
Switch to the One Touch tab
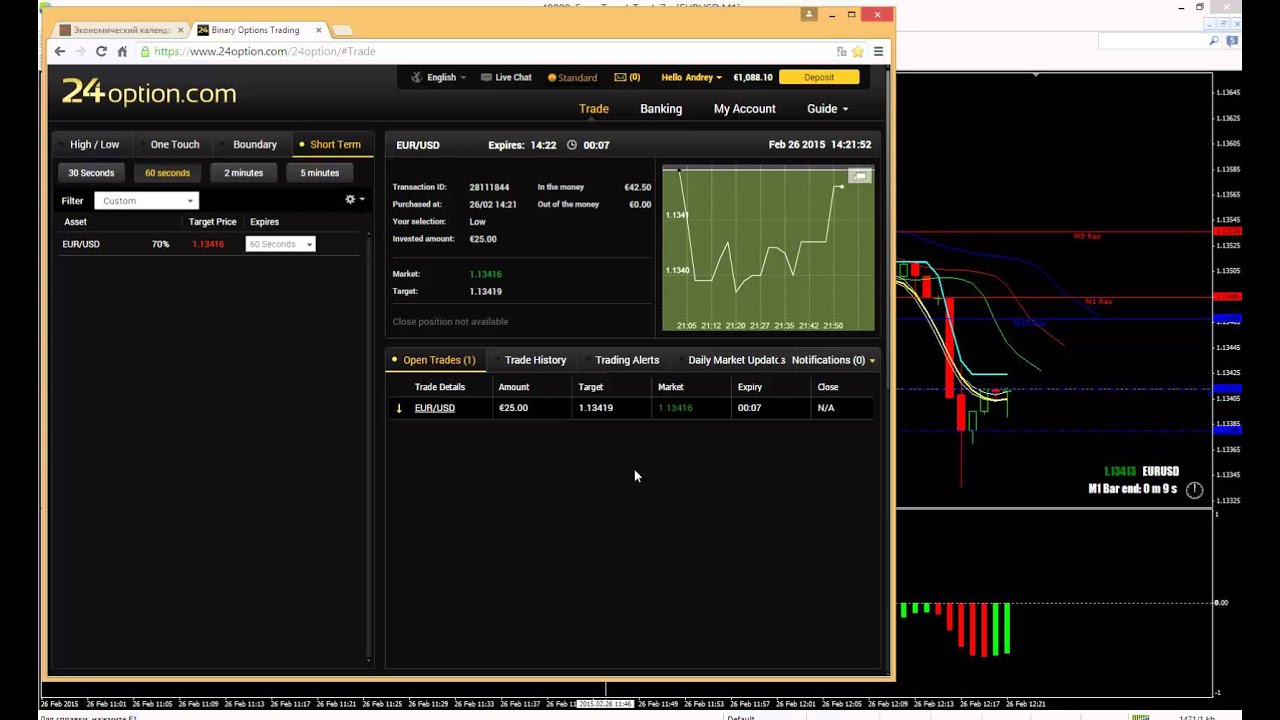[174, 144]
